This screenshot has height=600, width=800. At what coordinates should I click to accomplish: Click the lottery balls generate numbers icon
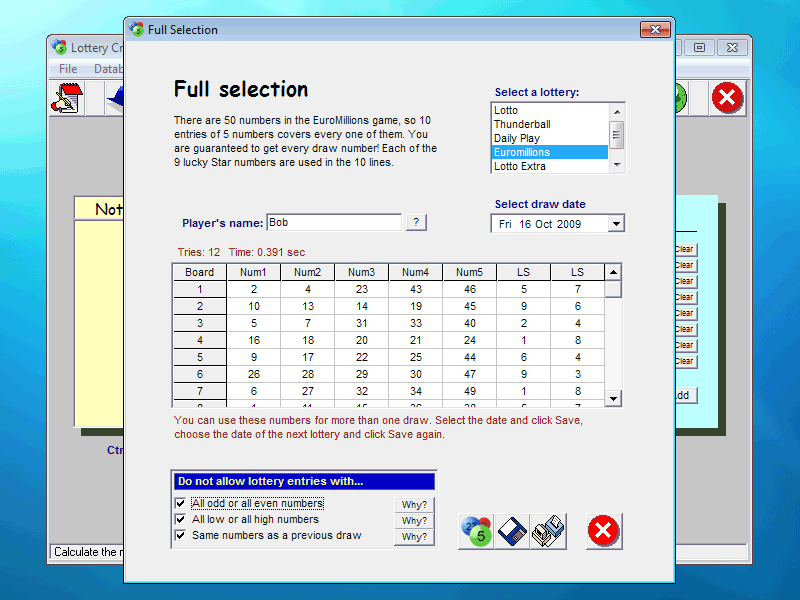click(476, 531)
